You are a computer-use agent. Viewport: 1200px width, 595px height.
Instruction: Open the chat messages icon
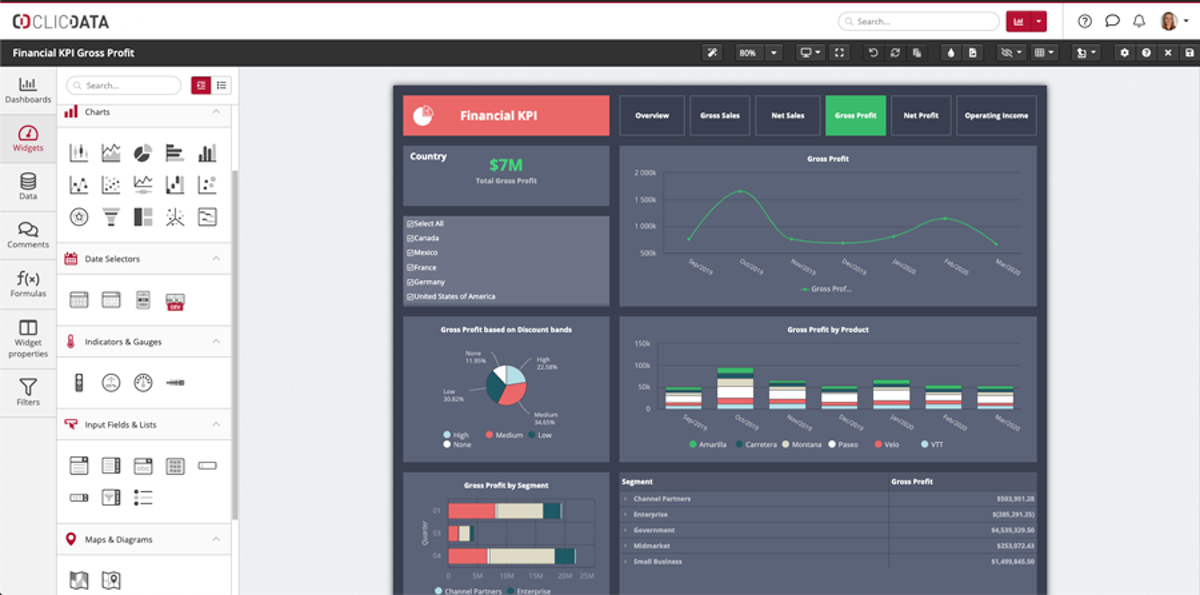pos(1112,21)
